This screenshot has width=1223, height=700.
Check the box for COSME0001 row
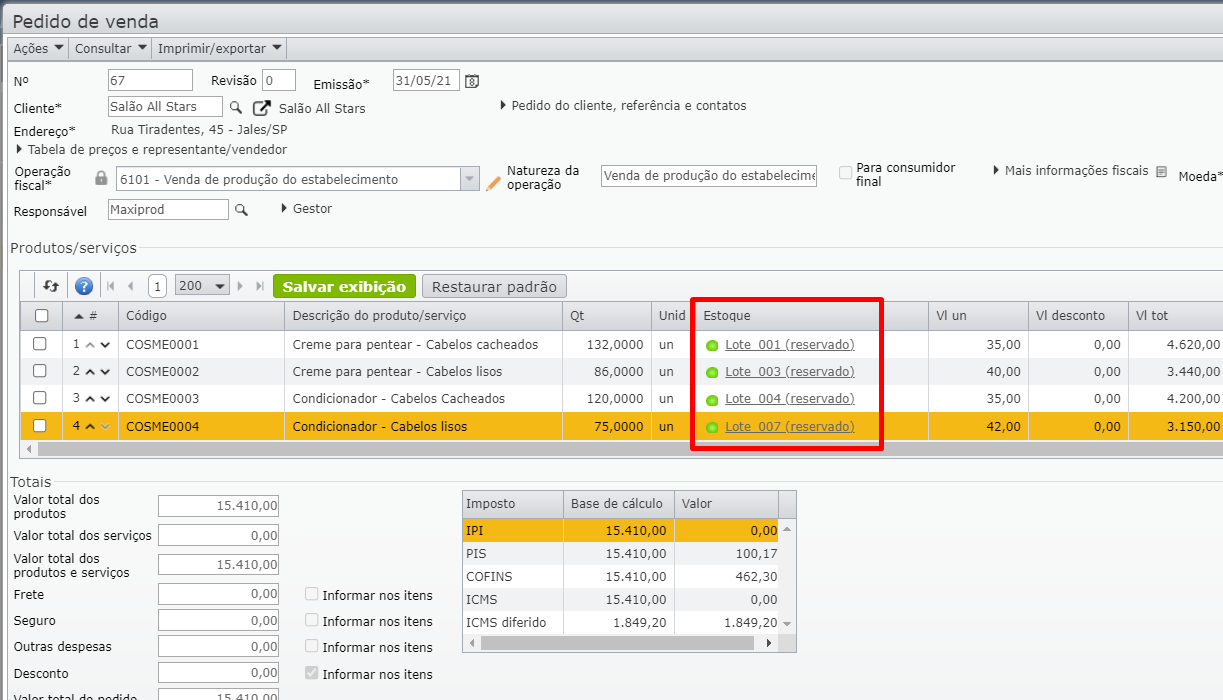tap(40, 344)
